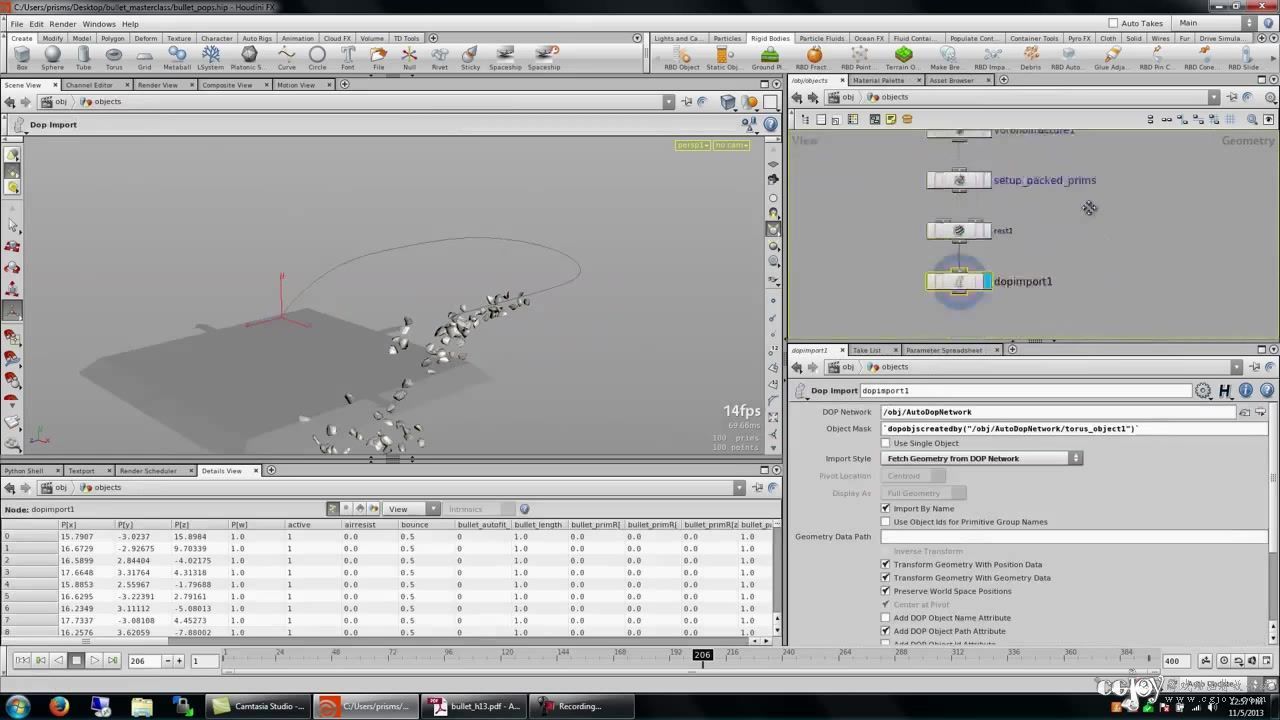Viewport: 1280px width, 720px height.
Task: Select the Null shelf tool
Action: [409, 58]
